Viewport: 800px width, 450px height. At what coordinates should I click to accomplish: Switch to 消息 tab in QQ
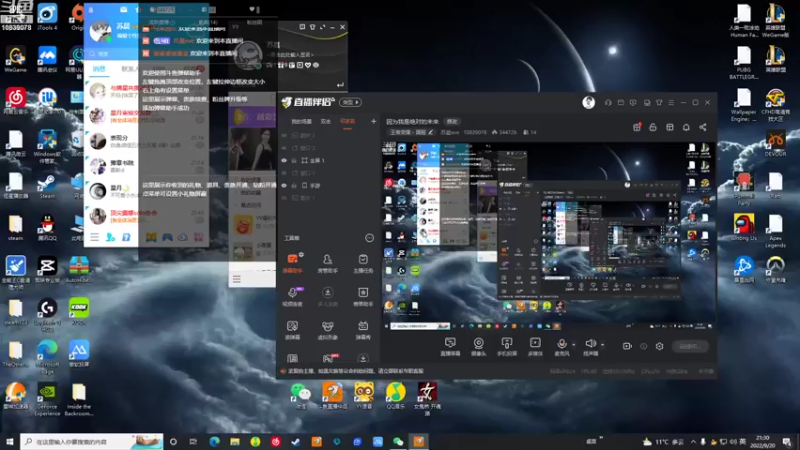pyautogui.click(x=98, y=68)
